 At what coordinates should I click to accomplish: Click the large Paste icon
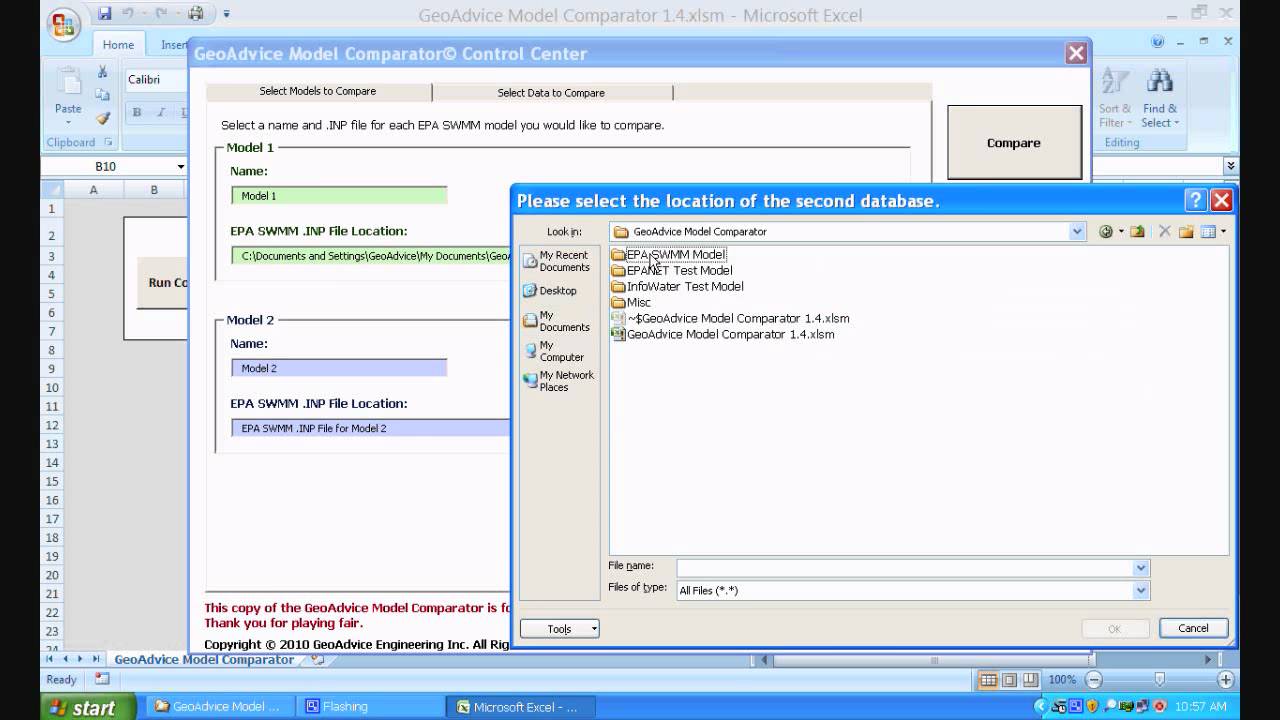(68, 82)
